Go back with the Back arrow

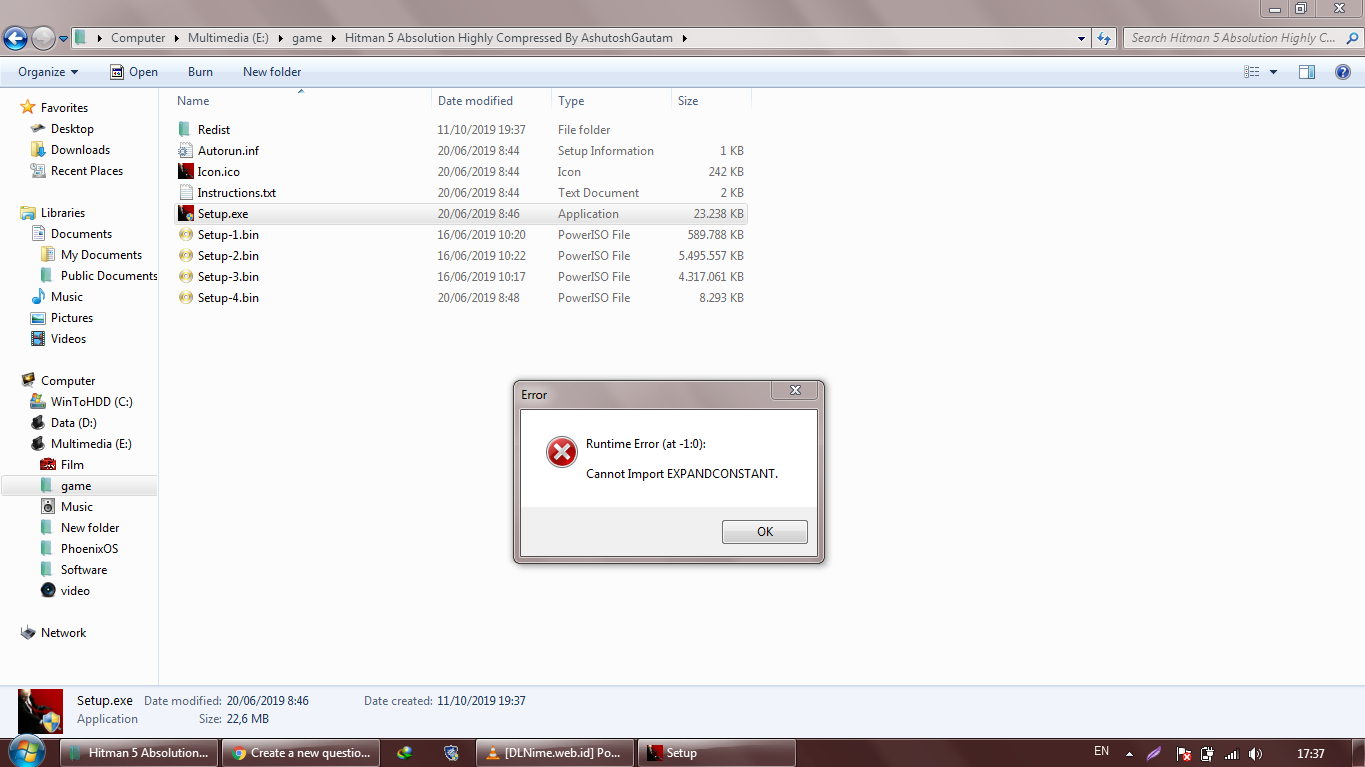(x=15, y=39)
